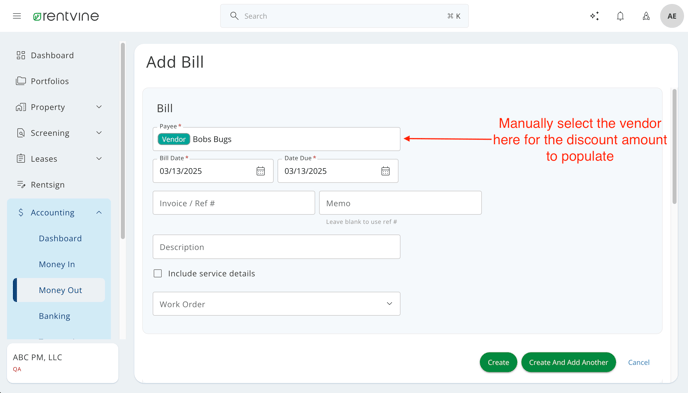Check Include service details
This screenshot has height=393, width=688.
(158, 273)
